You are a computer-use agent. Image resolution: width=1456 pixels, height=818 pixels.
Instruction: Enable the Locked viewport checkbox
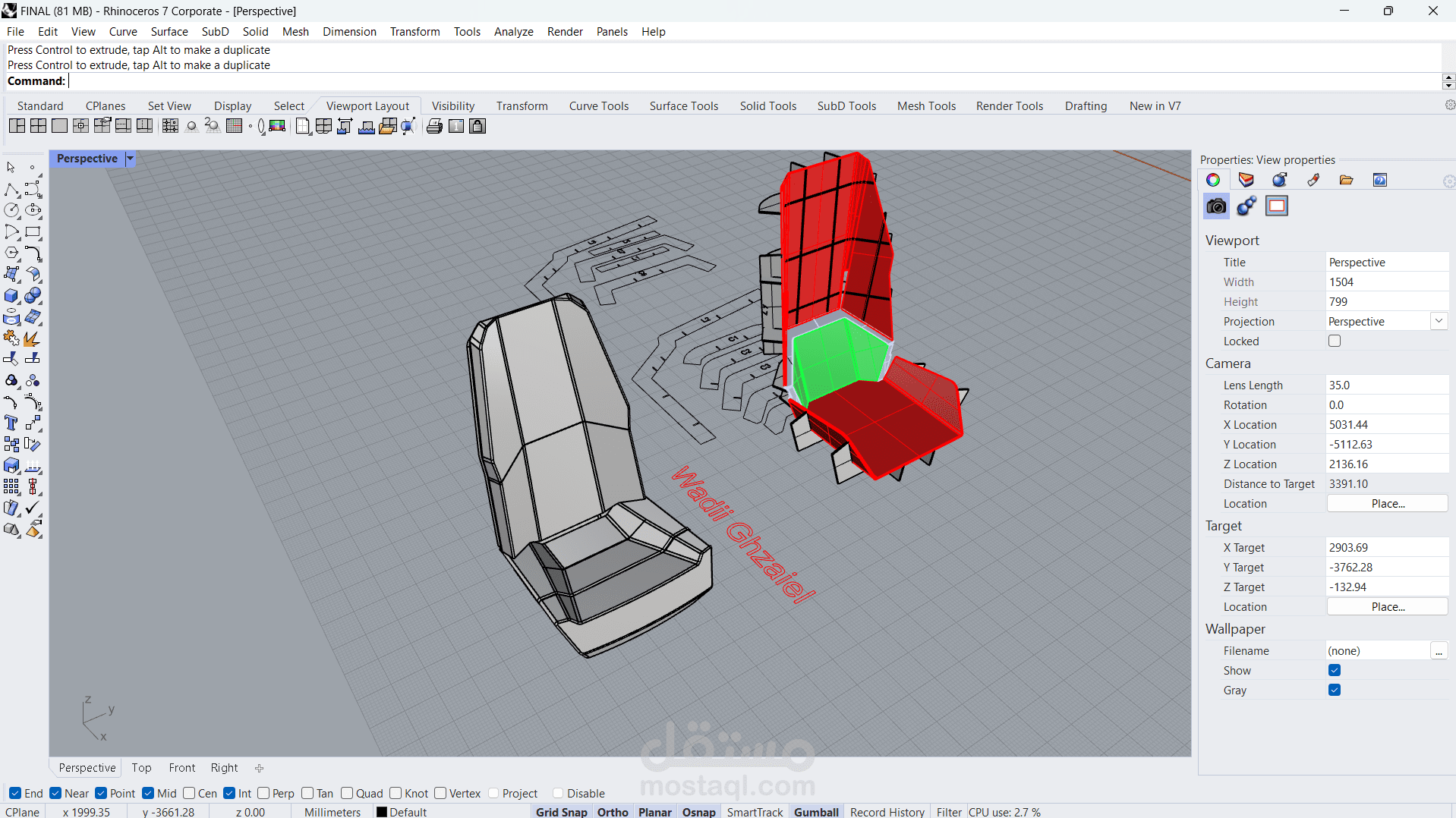click(x=1335, y=341)
